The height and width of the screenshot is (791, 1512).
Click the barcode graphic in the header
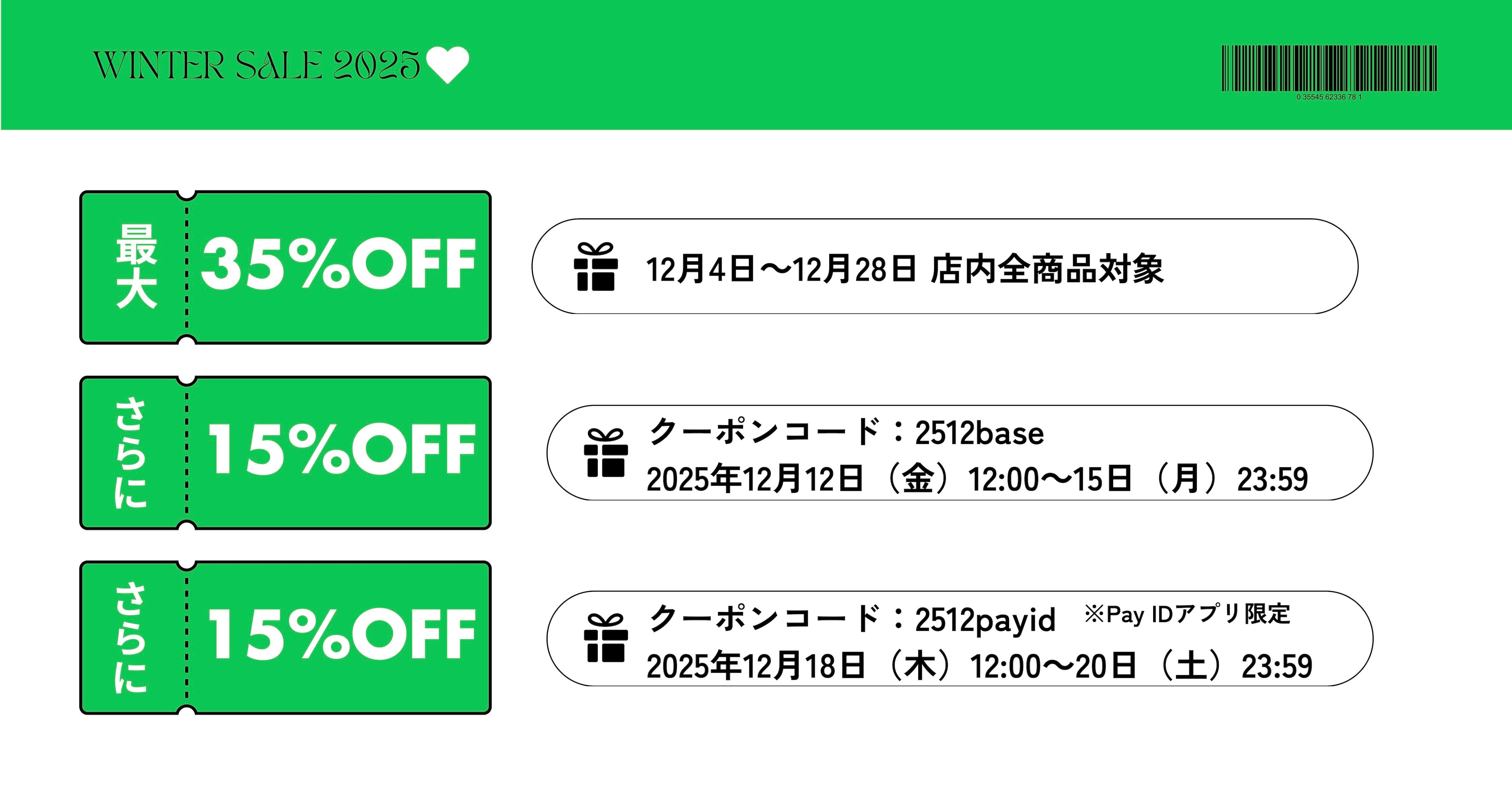click(x=1329, y=68)
